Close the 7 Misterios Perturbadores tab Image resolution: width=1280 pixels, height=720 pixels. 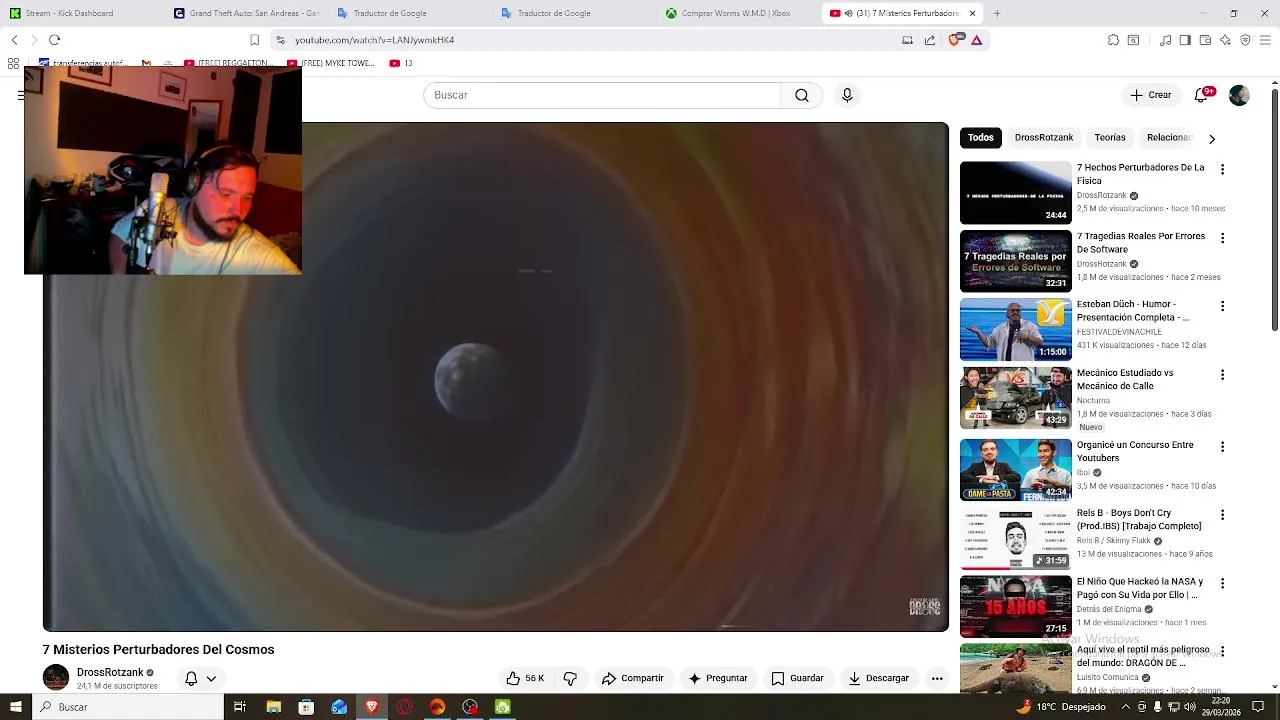972,13
